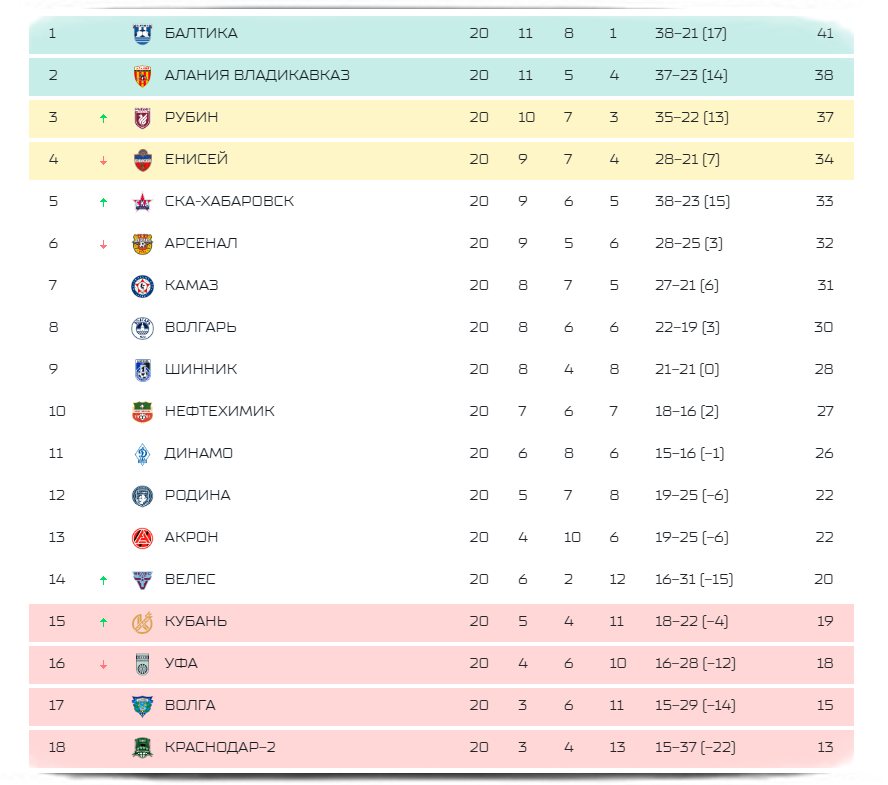
Task: Click the Алания Владикавказ club crest
Action: coord(142,76)
